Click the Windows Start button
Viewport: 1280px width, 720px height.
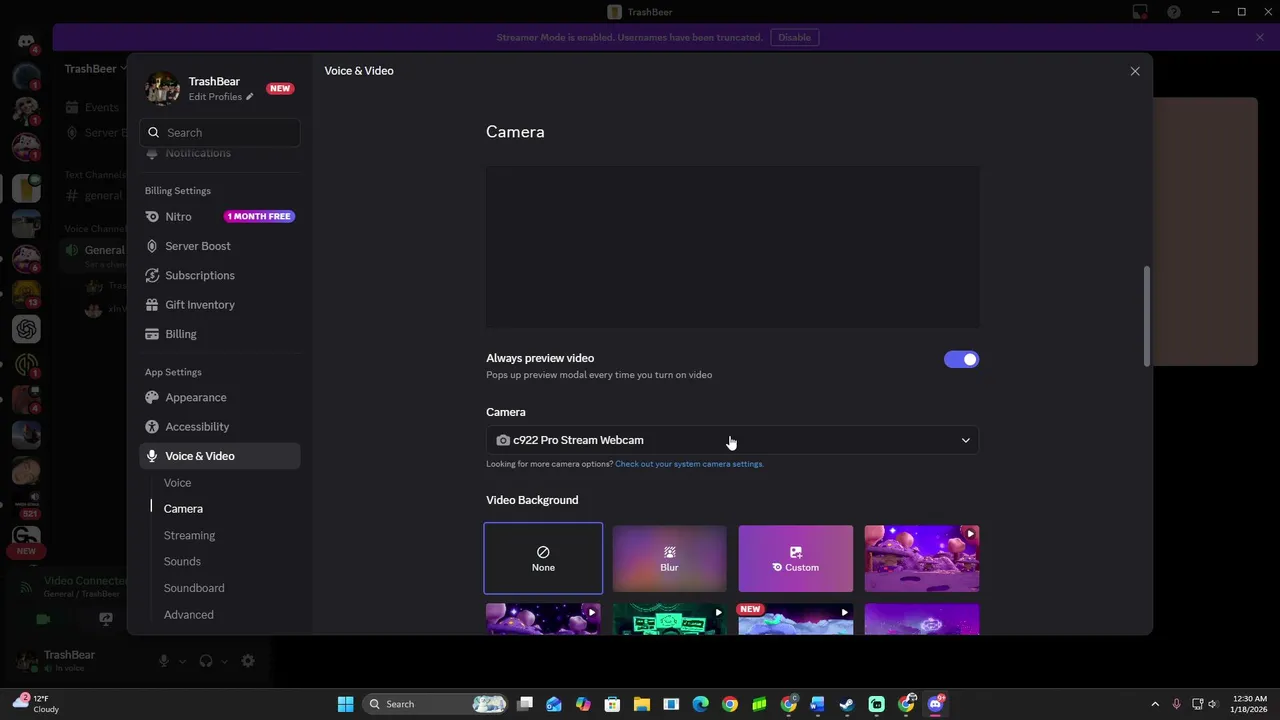pyautogui.click(x=345, y=704)
